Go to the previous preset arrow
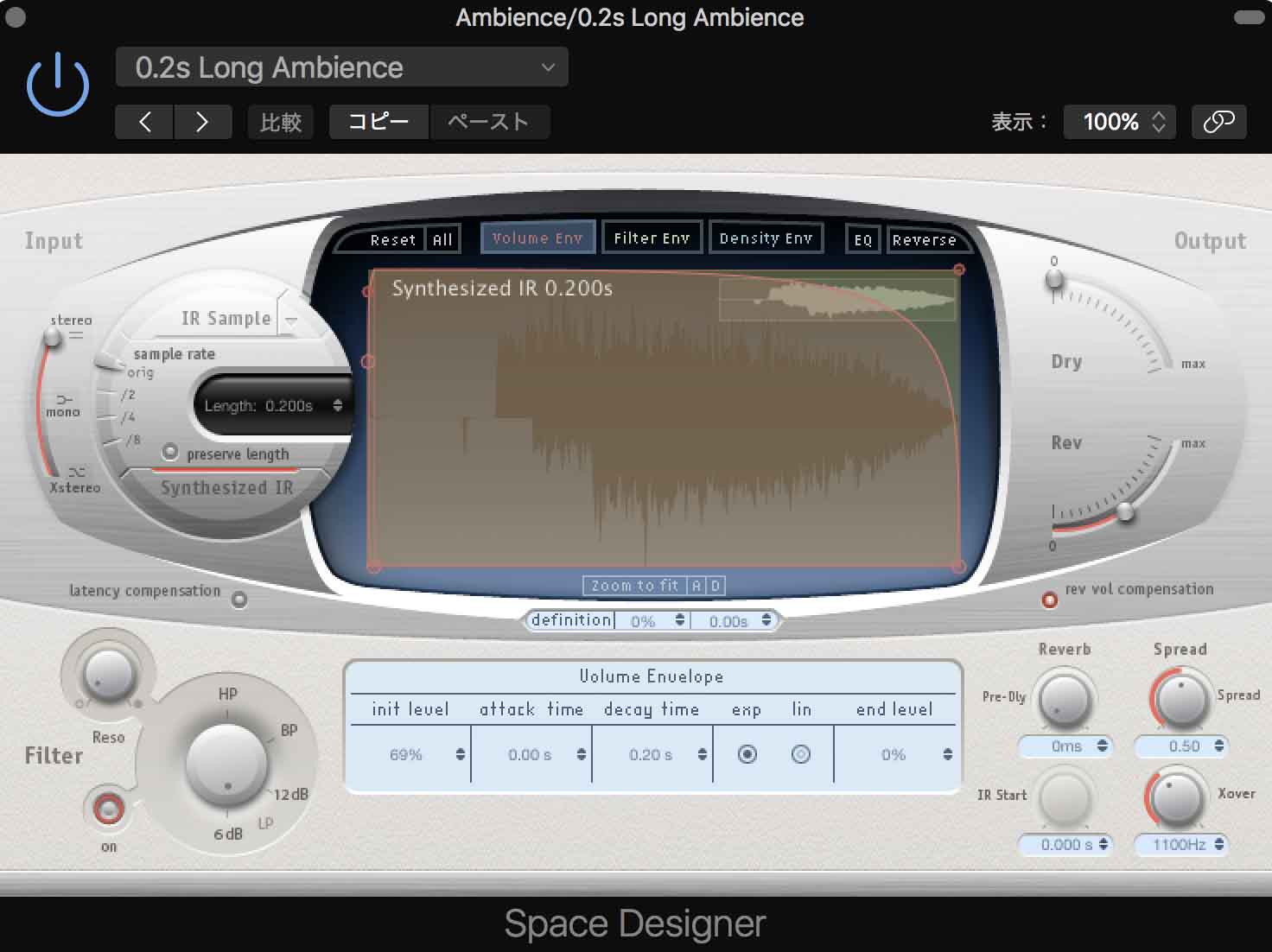The width and height of the screenshot is (1272, 952). coord(144,122)
